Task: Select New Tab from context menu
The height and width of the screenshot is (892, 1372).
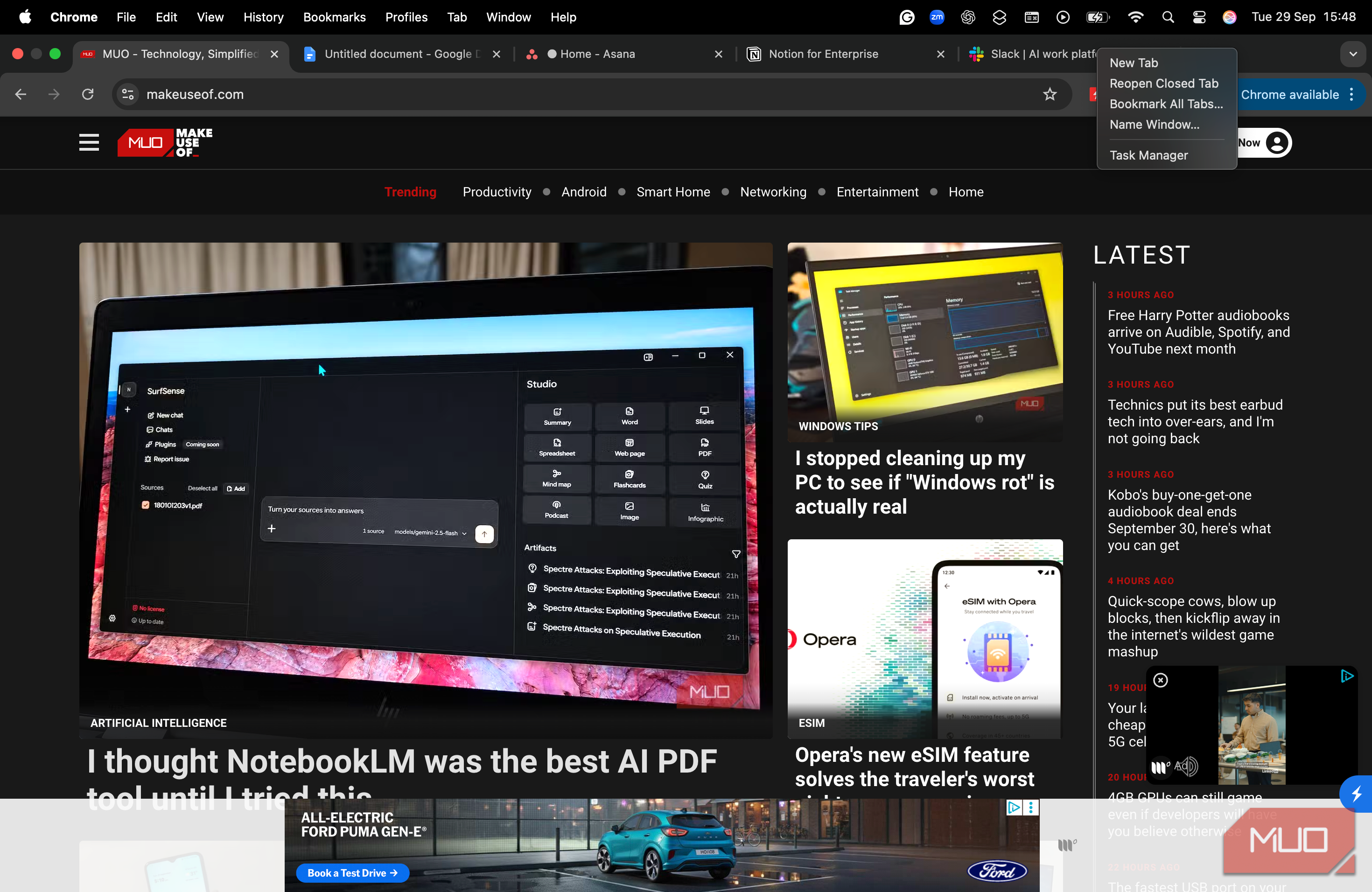Action: pos(1134,63)
